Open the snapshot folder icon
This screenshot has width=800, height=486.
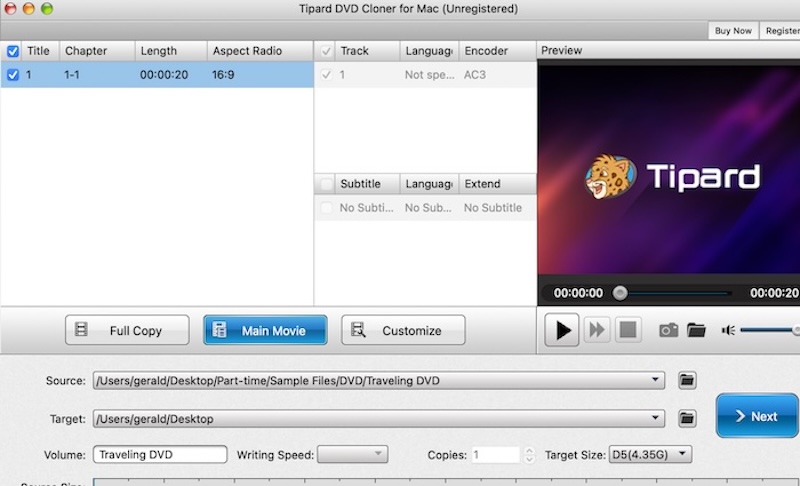[x=696, y=330]
